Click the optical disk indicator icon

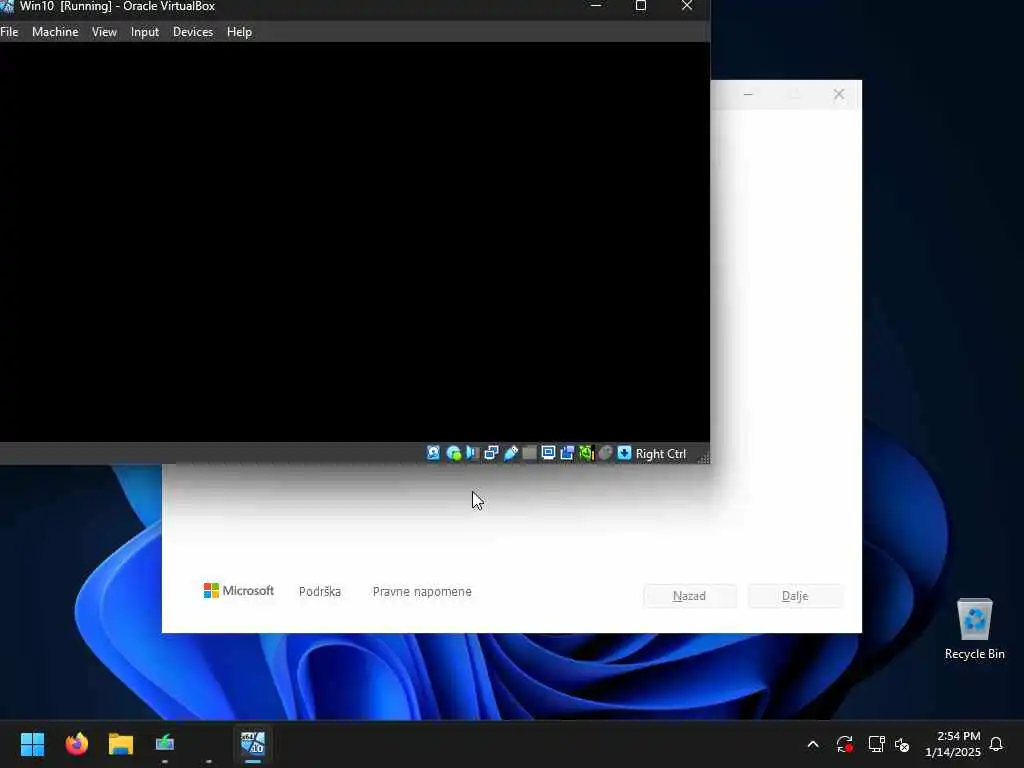[453, 453]
